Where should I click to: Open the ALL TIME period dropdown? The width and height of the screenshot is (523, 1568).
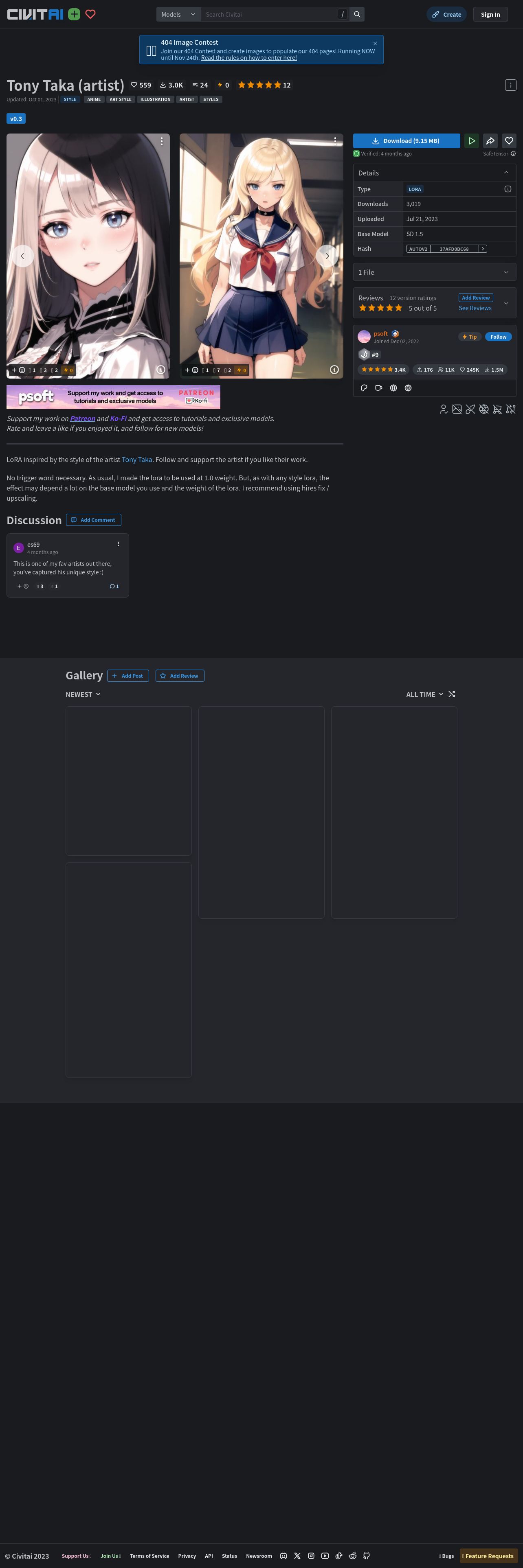[x=425, y=694]
